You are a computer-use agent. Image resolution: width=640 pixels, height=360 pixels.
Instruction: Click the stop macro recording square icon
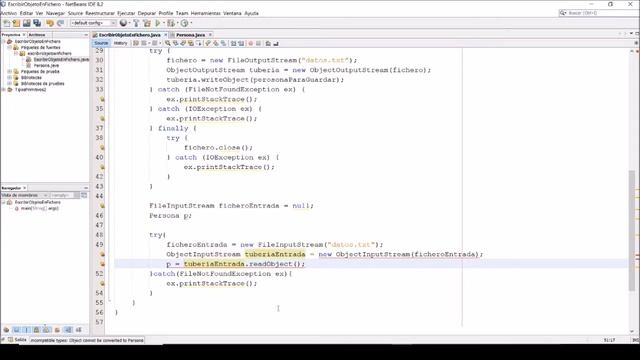(258, 43)
